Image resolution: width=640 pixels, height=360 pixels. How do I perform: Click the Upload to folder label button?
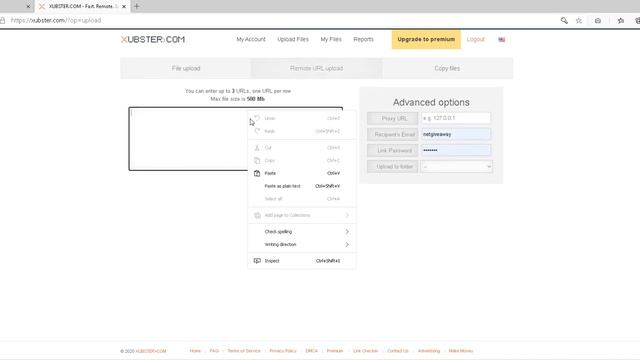point(393,167)
